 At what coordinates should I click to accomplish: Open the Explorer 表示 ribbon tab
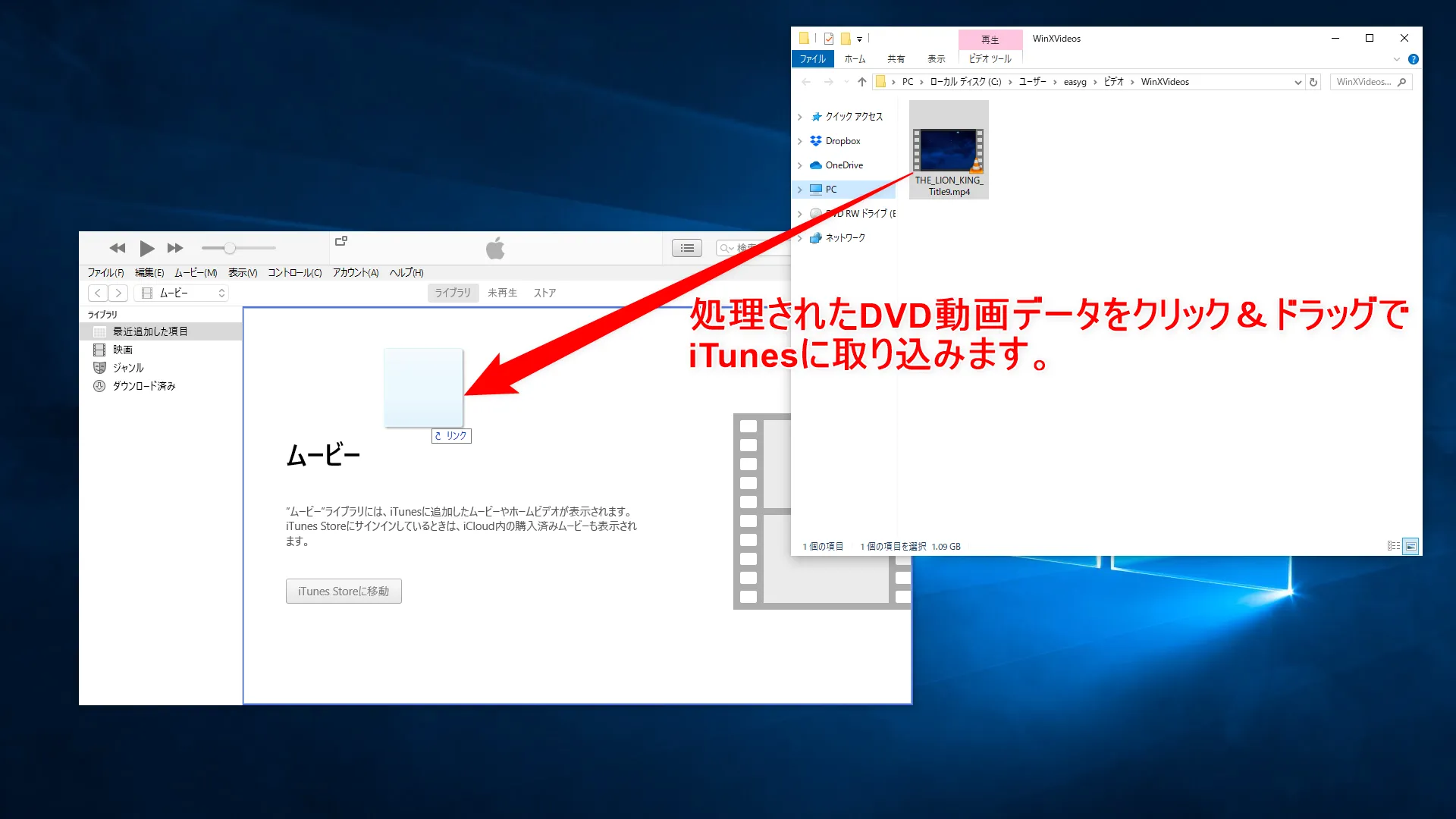(x=937, y=59)
